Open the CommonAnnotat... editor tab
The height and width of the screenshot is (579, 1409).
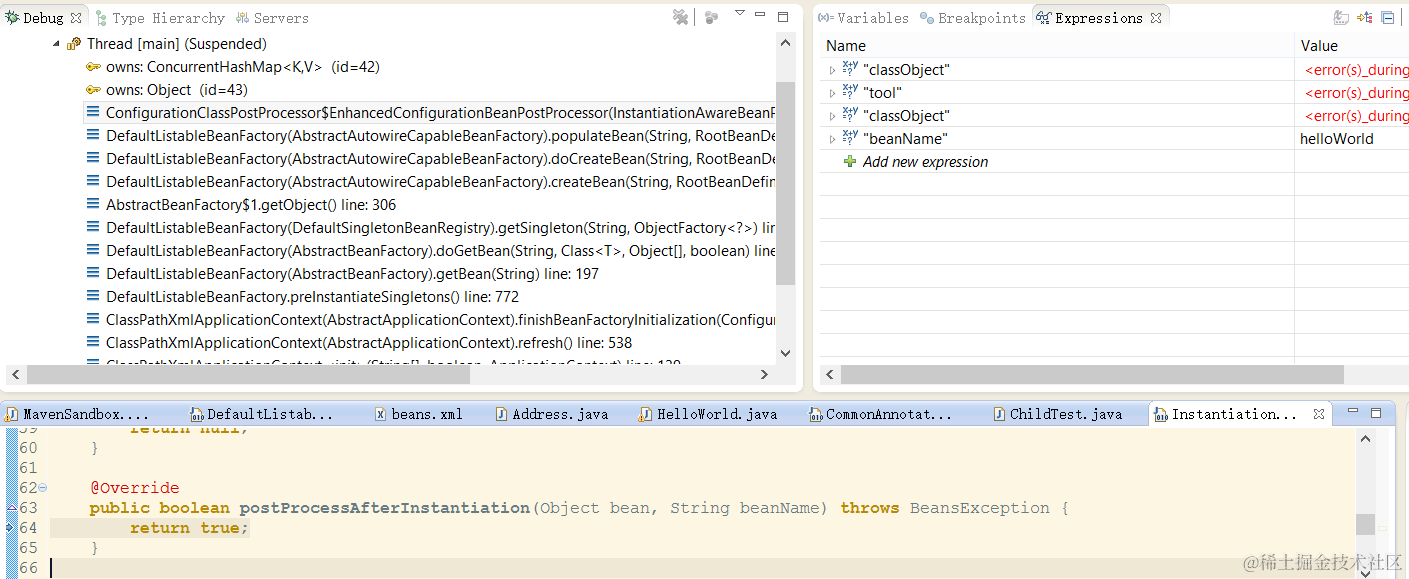coord(881,414)
